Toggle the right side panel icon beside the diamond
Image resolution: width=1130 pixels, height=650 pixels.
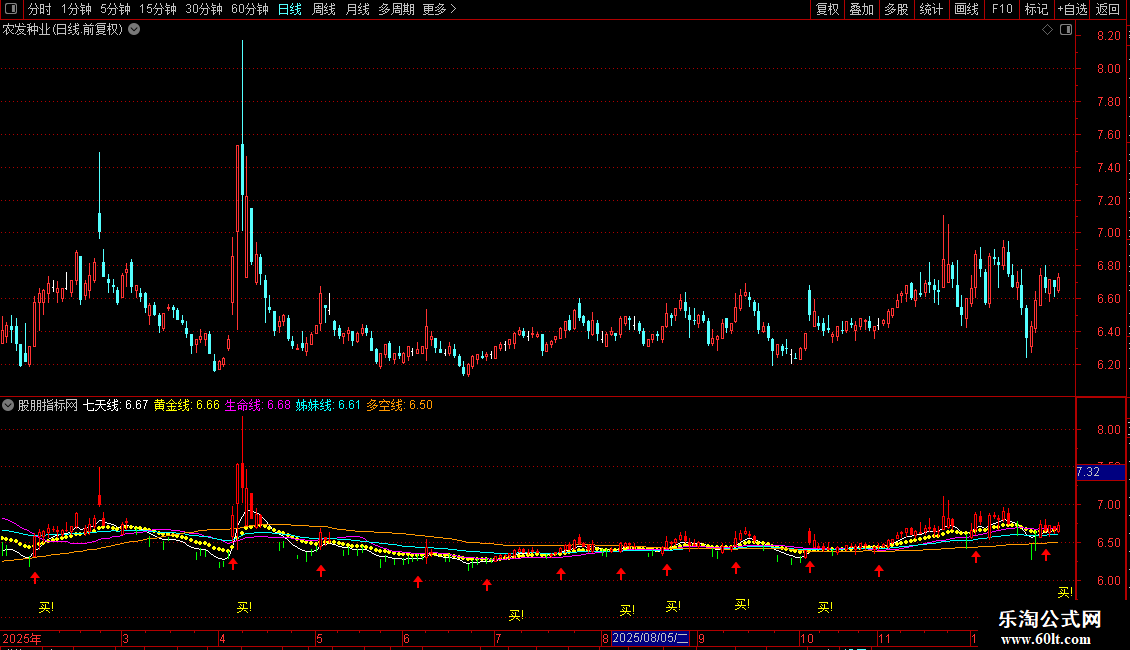[x=1066, y=30]
